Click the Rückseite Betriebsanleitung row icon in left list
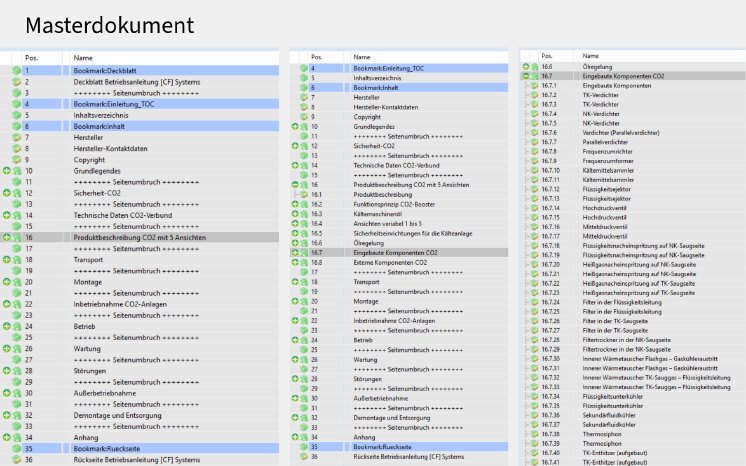 pyautogui.click(x=17, y=460)
